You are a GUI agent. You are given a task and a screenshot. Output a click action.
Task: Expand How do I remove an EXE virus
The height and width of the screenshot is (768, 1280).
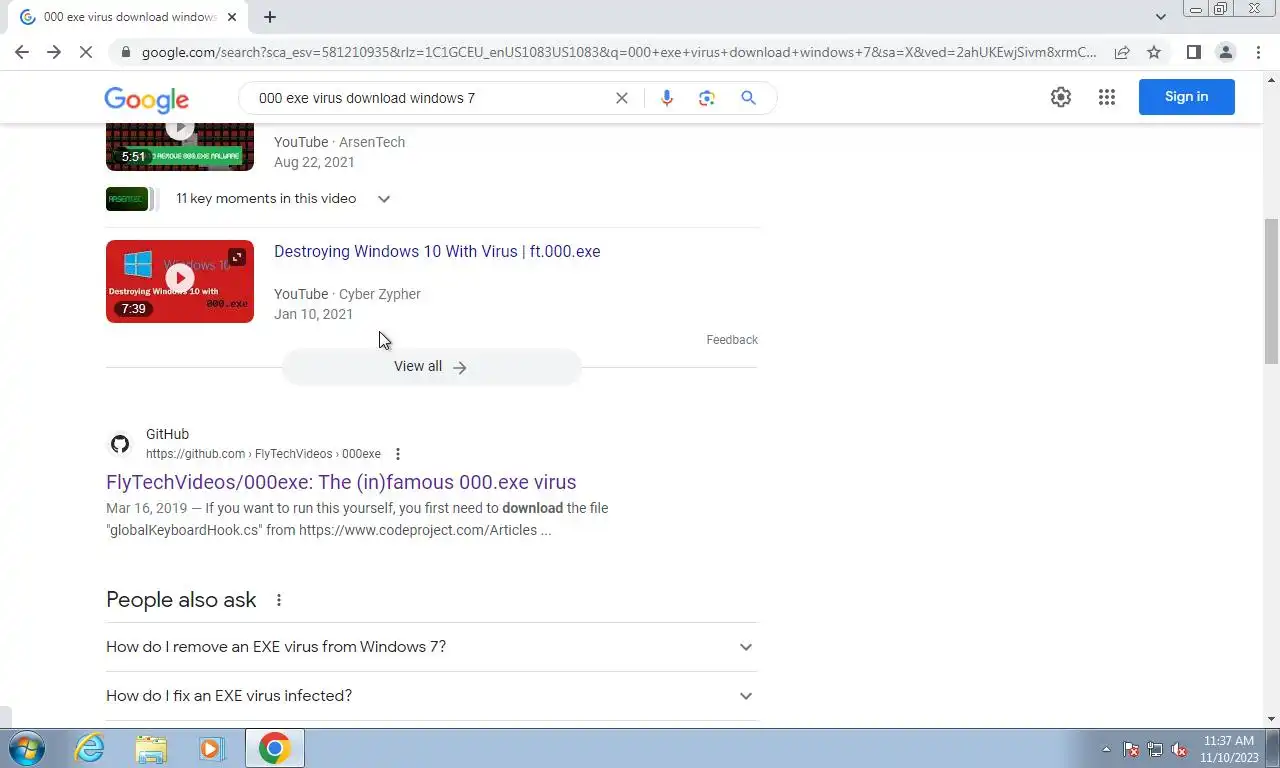click(x=431, y=647)
